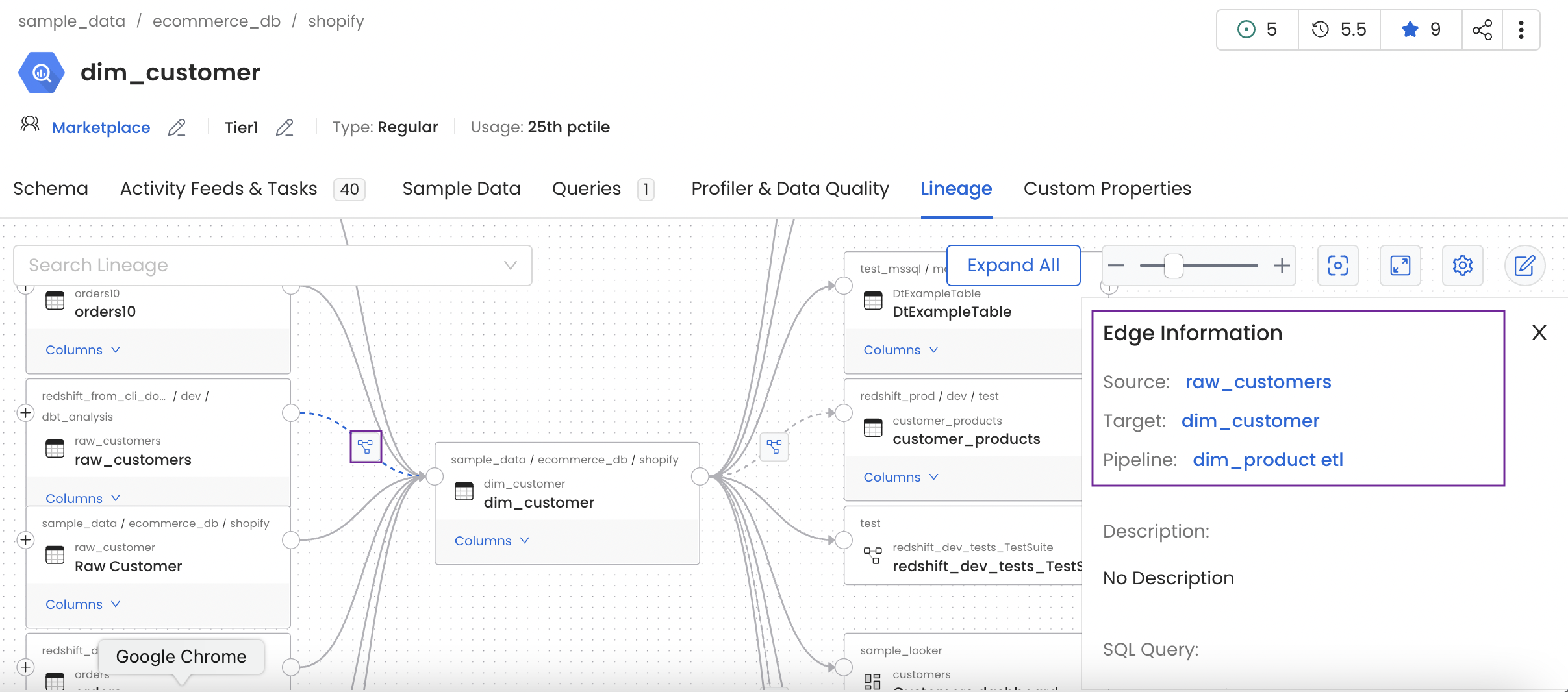Close the Edge Information panel
Viewport: 1568px width, 692px height.
pyautogui.click(x=1539, y=332)
